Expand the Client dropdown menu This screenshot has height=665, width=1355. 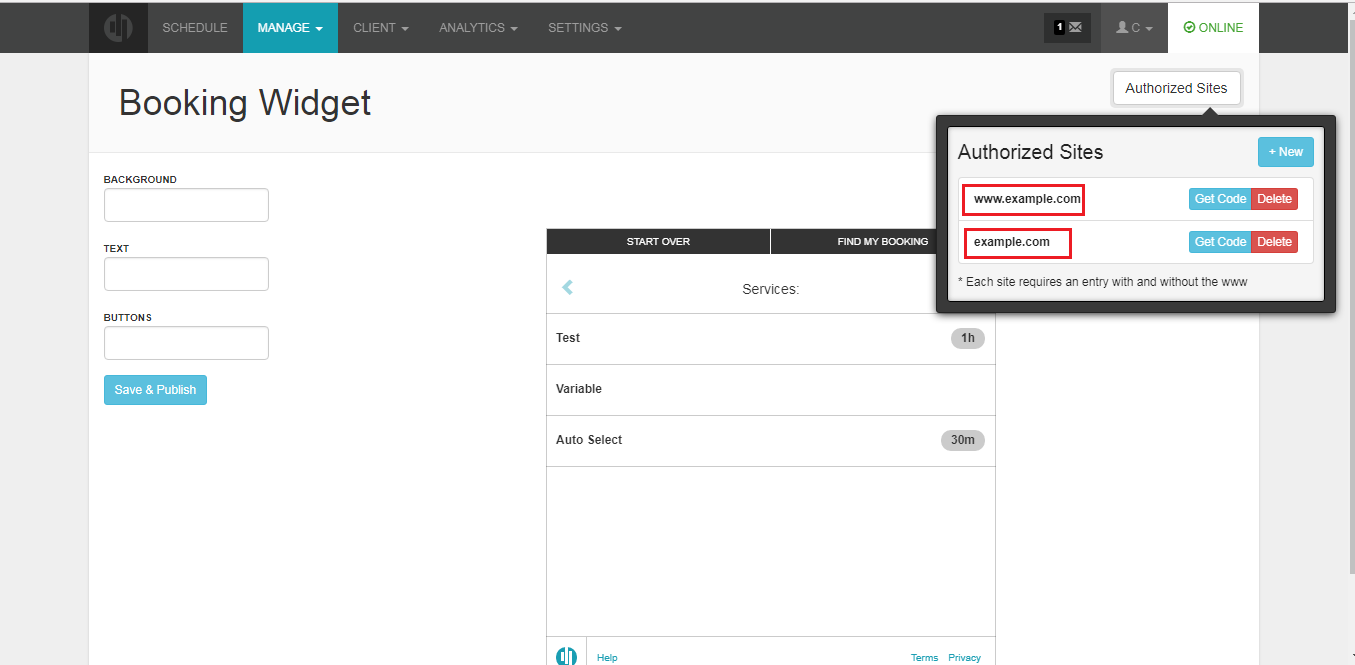click(381, 28)
